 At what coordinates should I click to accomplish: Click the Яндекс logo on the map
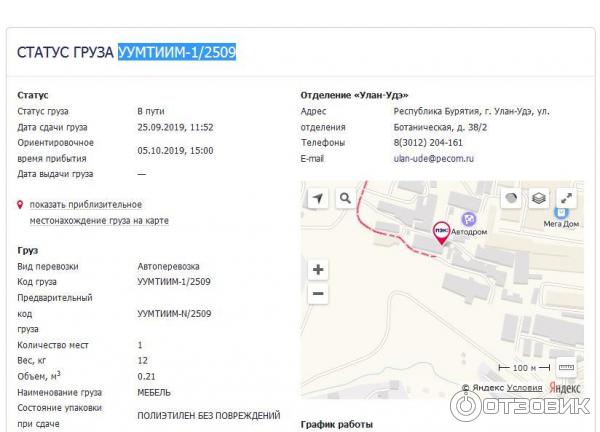(566, 388)
